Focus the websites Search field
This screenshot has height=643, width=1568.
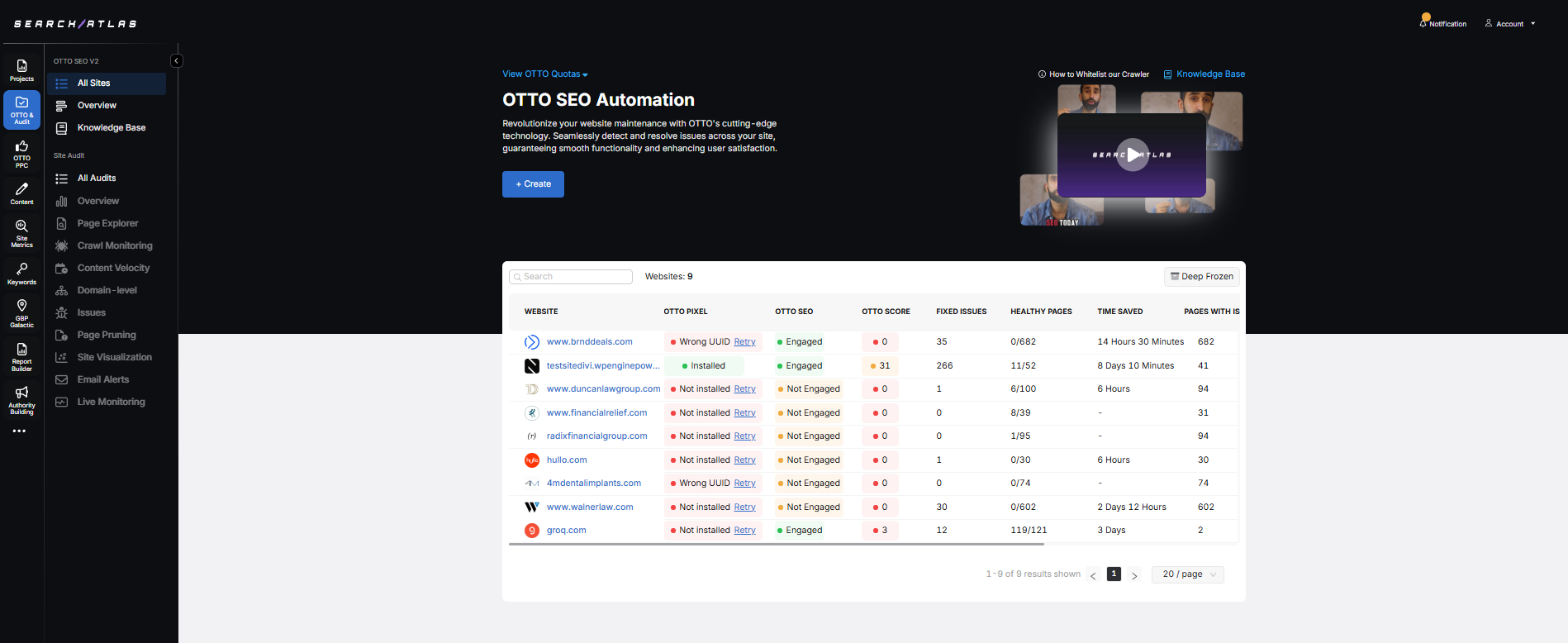click(x=571, y=277)
